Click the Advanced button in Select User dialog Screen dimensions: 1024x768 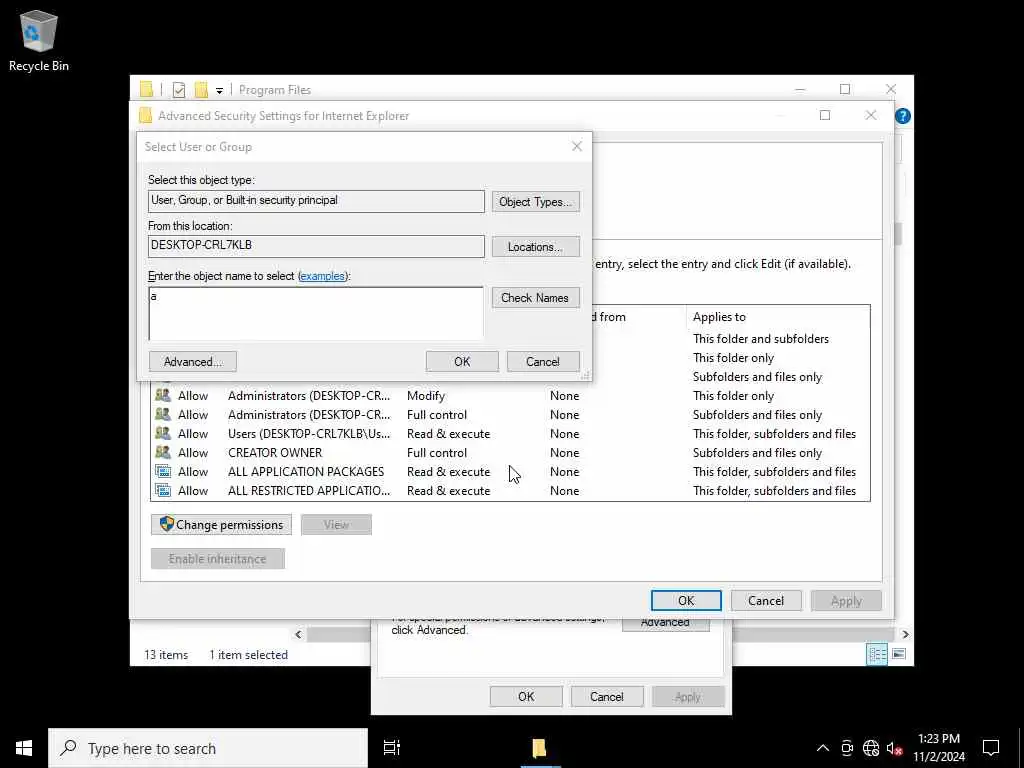point(193,362)
